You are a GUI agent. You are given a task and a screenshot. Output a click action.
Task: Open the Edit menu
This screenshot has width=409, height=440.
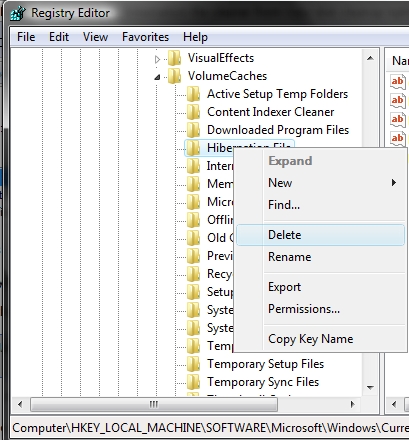(x=59, y=37)
